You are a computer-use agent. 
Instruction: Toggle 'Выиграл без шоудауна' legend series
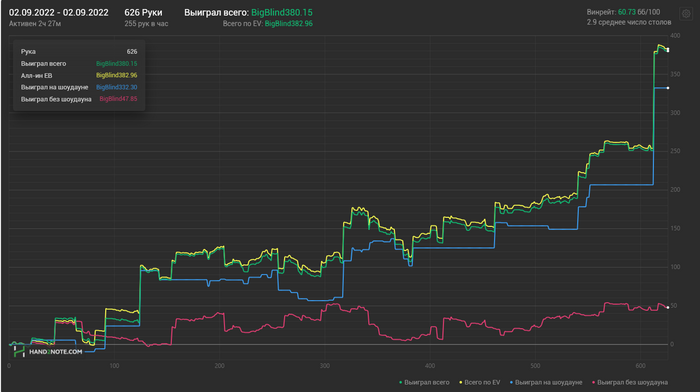tap(629, 382)
